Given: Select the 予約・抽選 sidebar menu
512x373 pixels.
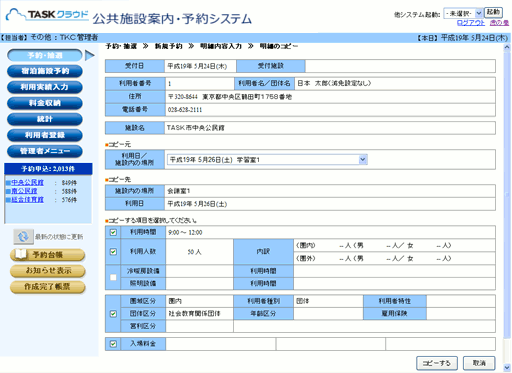Looking at the screenshot, I should pyautogui.click(x=45, y=55).
